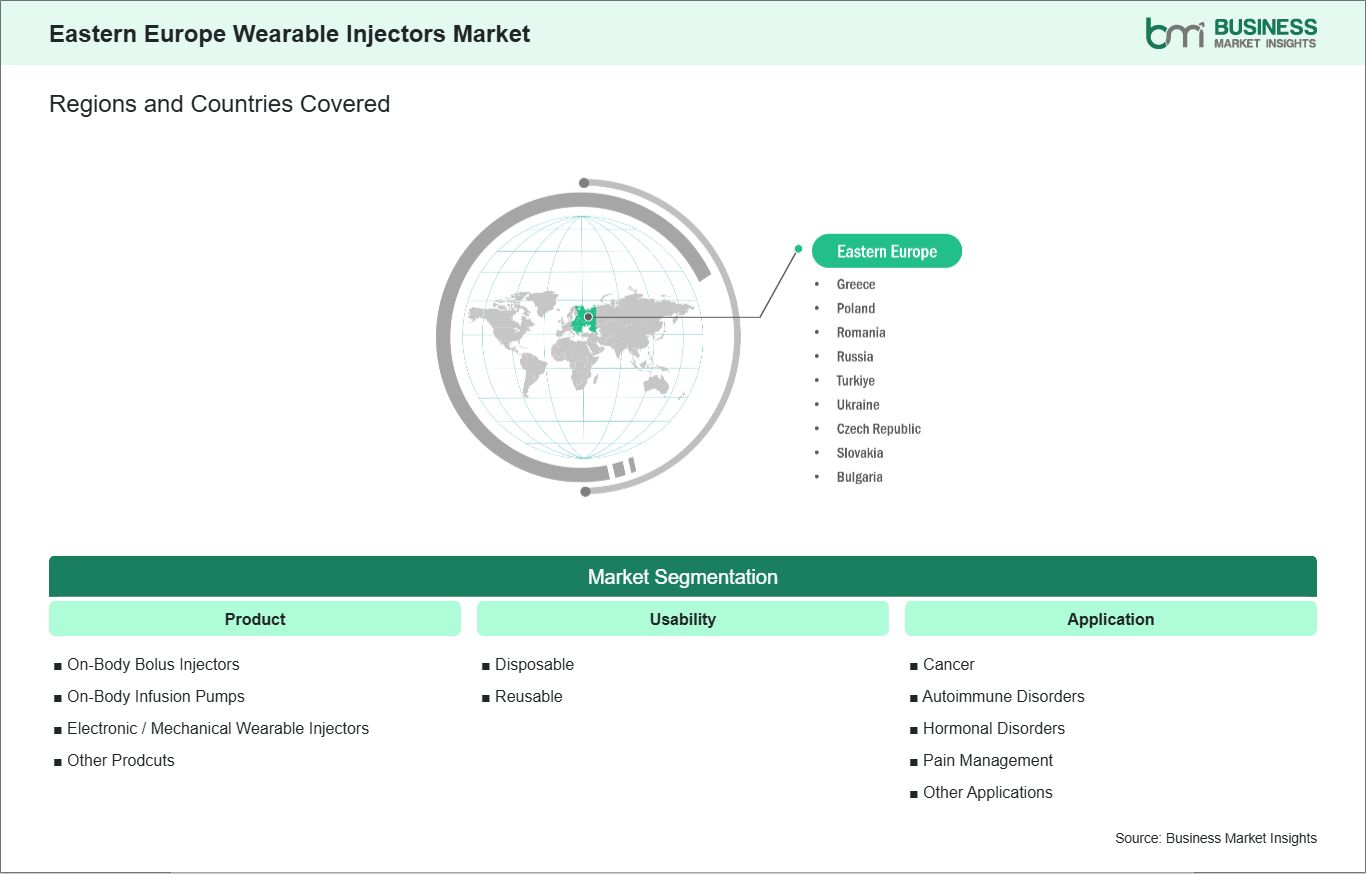Click the Poland country entry
1366x874 pixels.
pyautogui.click(x=856, y=309)
